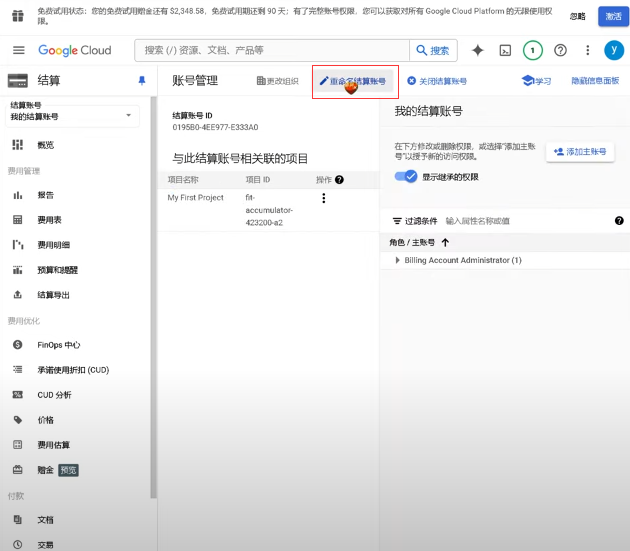The image size is (630, 551).
Task: Click the 交易 transactions clock icon
Action: (18, 545)
